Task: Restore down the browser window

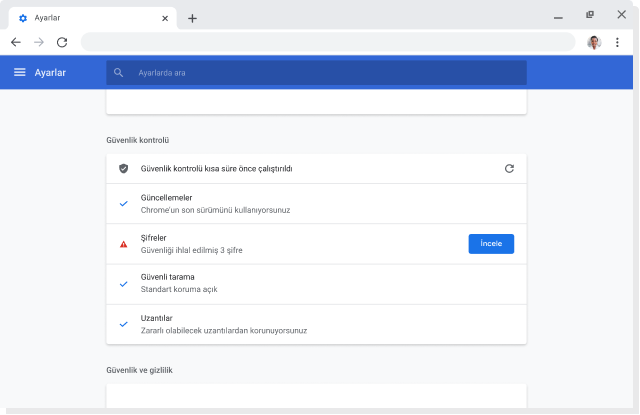Action: click(x=590, y=15)
